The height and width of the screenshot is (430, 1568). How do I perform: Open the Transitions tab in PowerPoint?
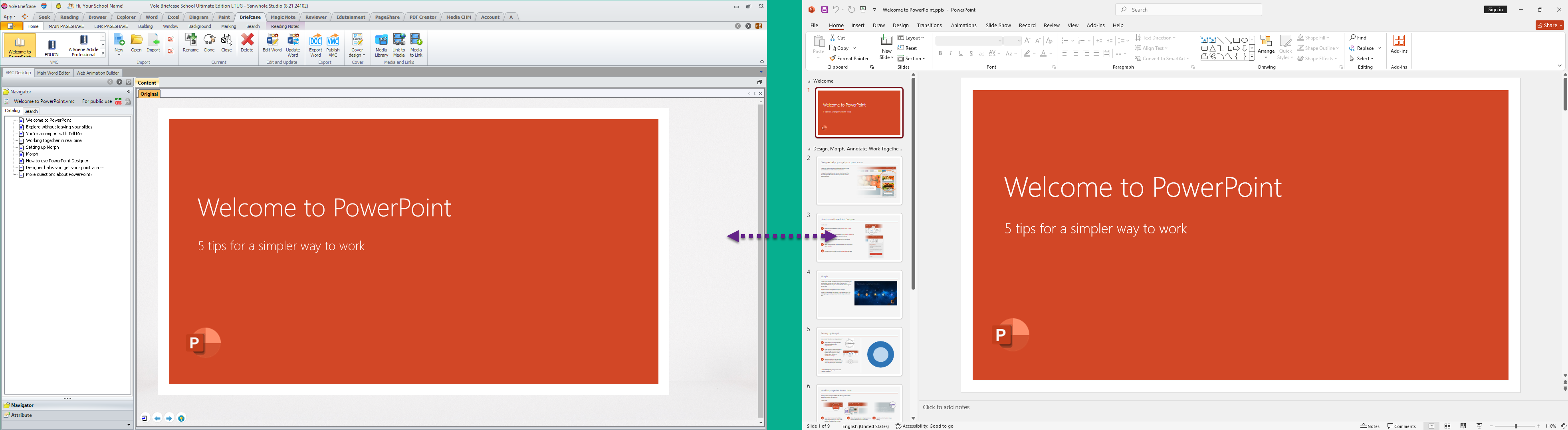(x=929, y=26)
